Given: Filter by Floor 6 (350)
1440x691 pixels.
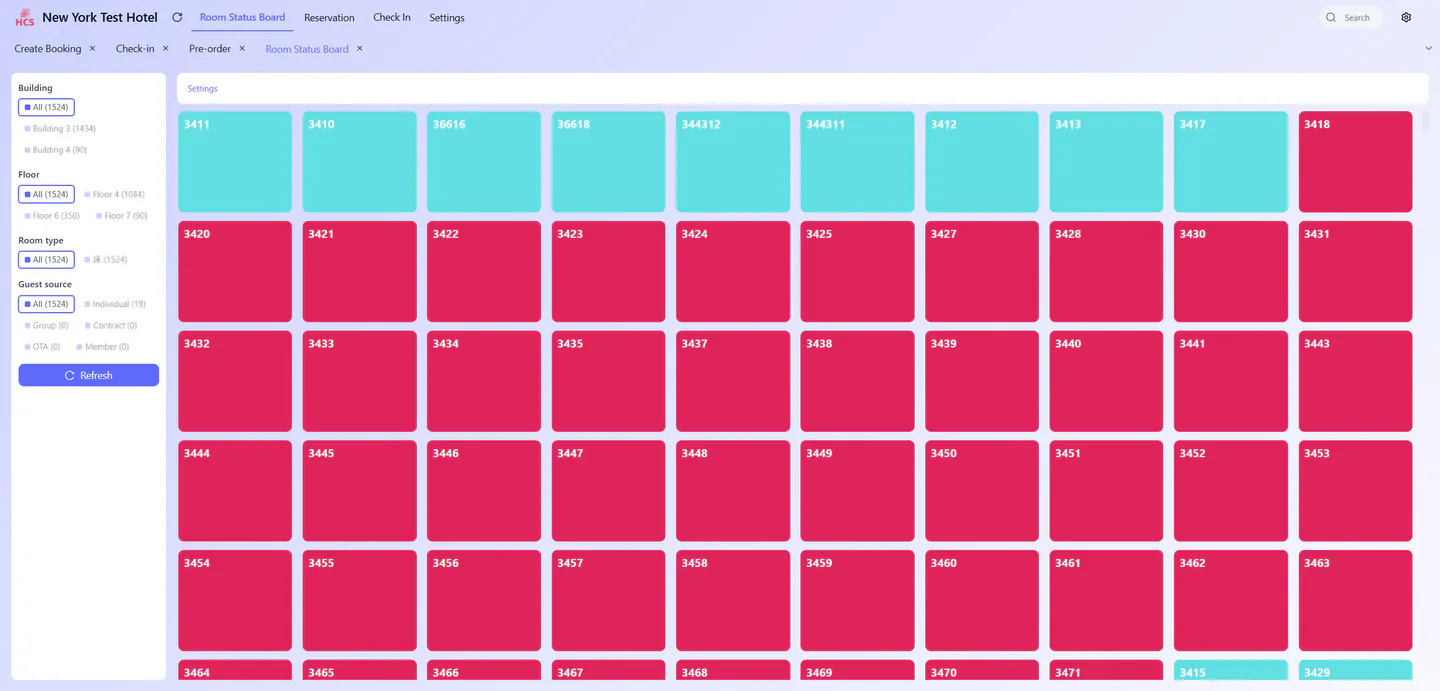Looking at the screenshot, I should coord(52,215).
